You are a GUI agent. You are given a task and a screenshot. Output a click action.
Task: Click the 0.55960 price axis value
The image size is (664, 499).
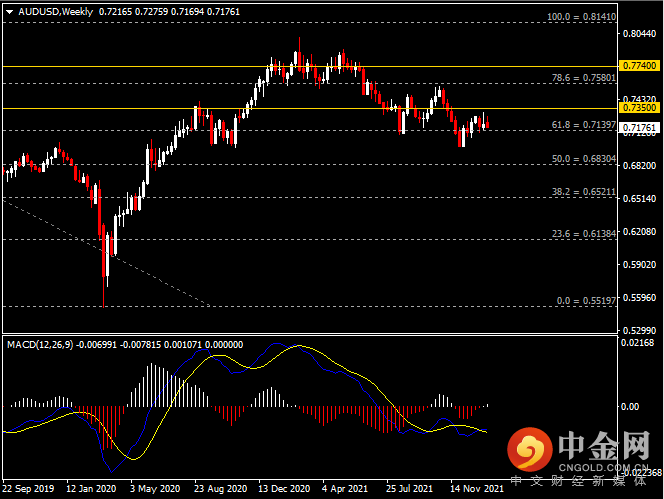(639, 298)
